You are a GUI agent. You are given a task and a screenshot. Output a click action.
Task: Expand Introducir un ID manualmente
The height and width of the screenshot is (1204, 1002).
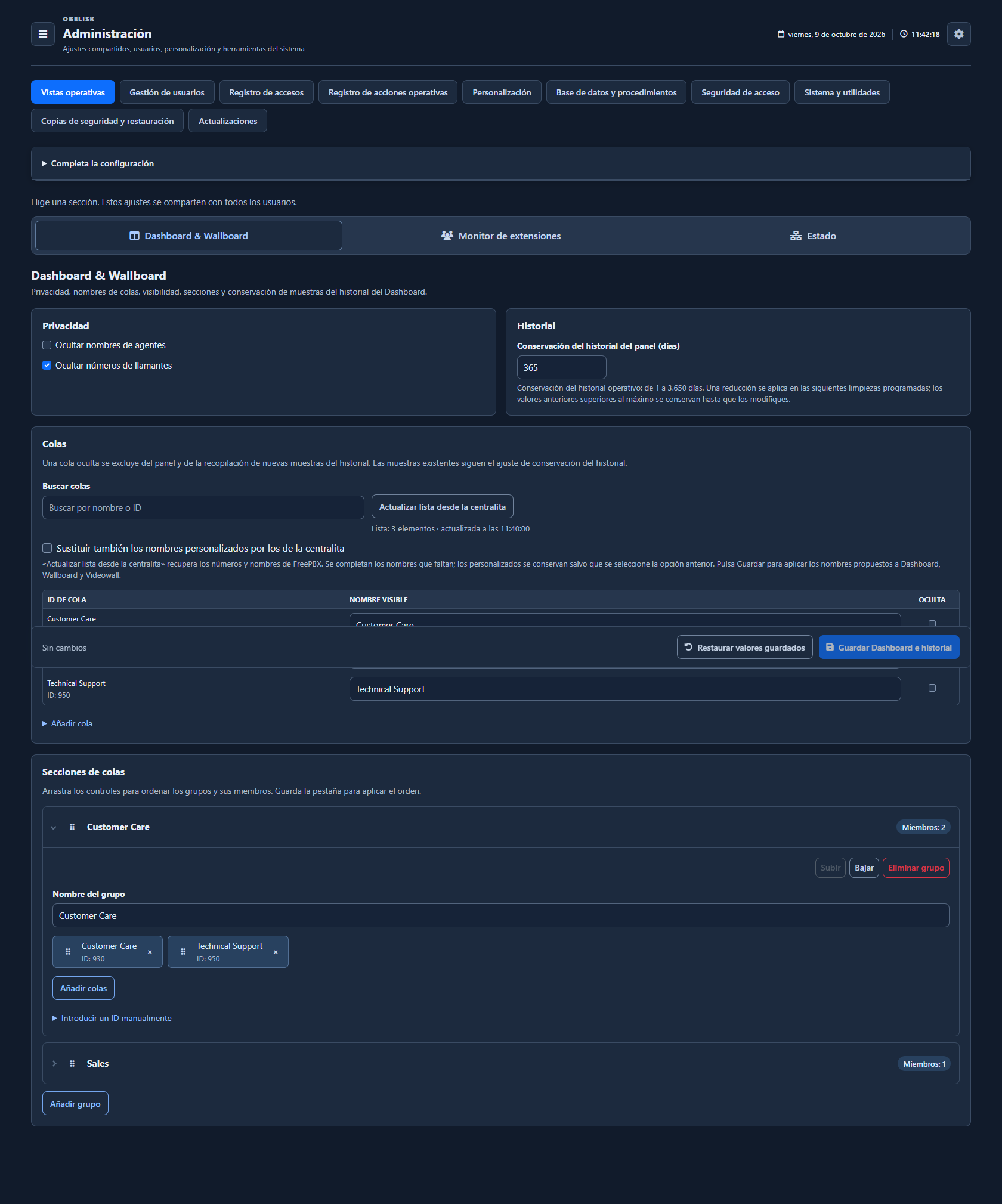pos(112,1018)
